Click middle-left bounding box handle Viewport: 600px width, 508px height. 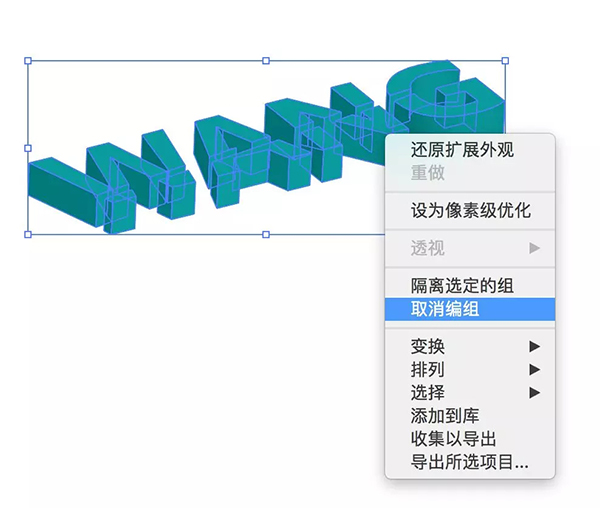(28, 148)
